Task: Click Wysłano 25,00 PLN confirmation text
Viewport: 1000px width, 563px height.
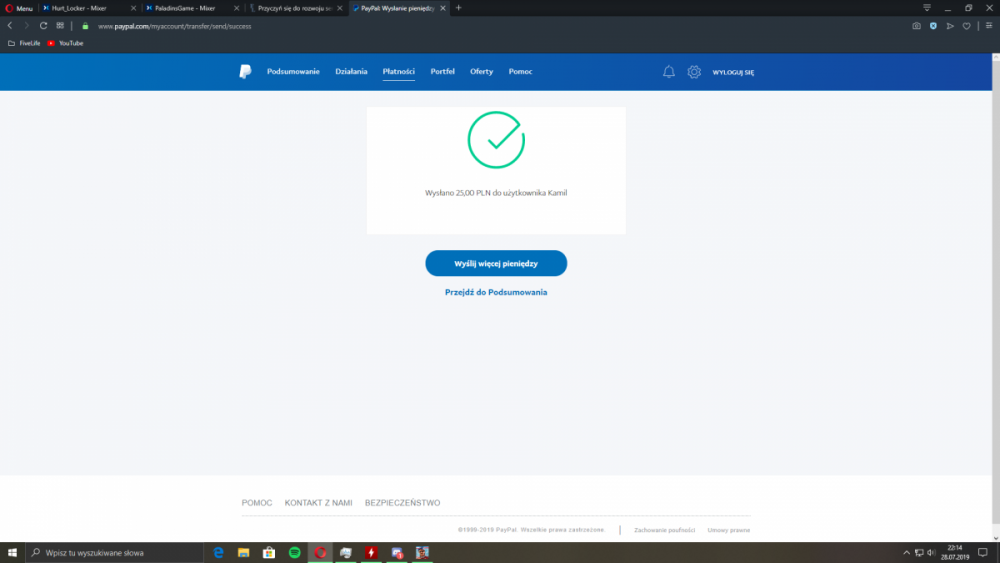Action: pos(496,193)
